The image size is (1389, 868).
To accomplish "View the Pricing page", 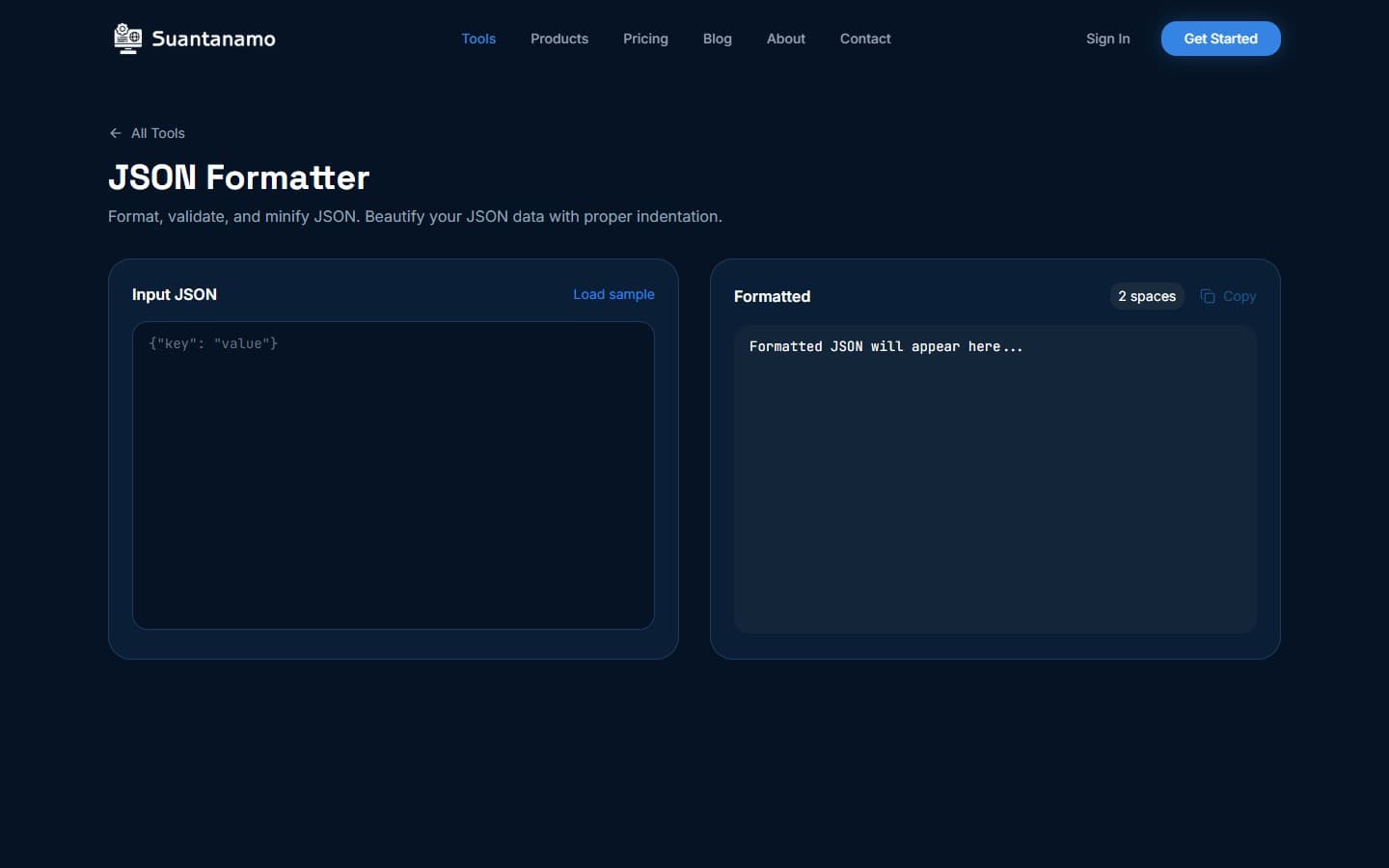I will (645, 39).
